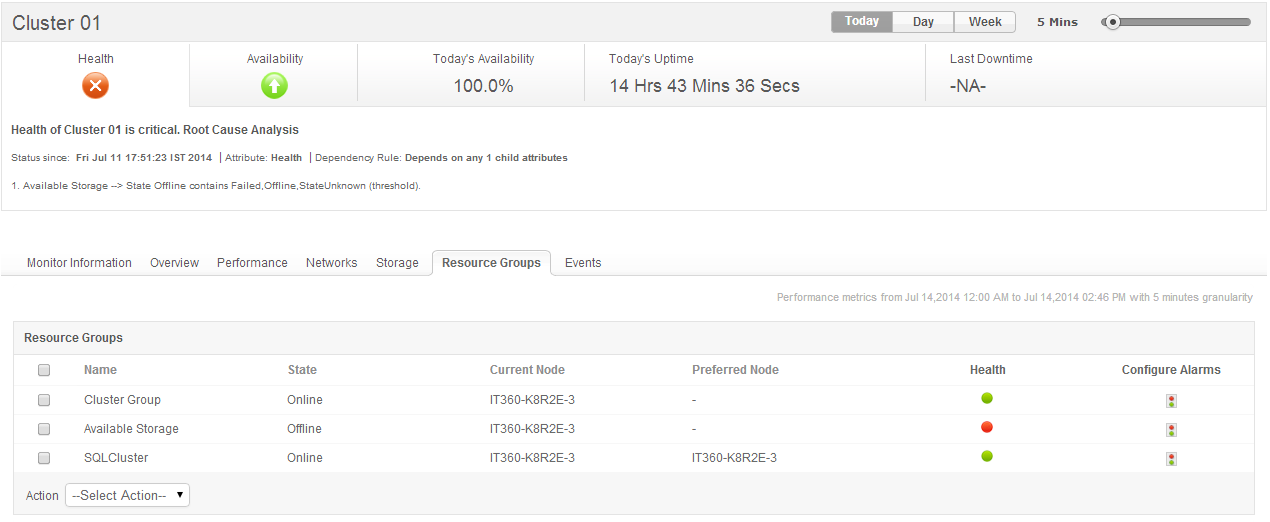The height and width of the screenshot is (522, 1270).
Task: Open Configure Alarms for Cluster Group
Action: [1171, 401]
